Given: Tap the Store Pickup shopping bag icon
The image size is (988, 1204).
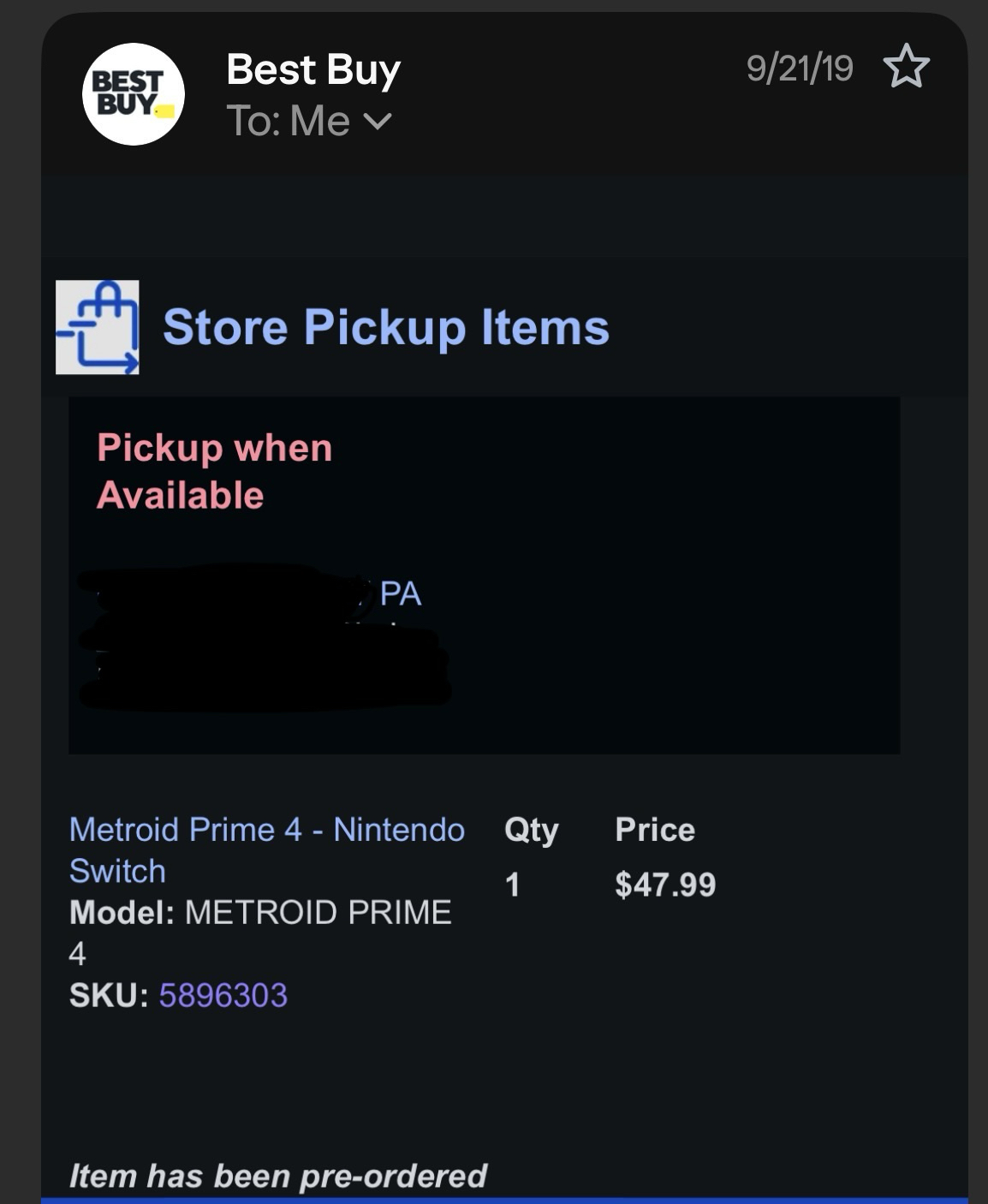Looking at the screenshot, I should pyautogui.click(x=98, y=327).
